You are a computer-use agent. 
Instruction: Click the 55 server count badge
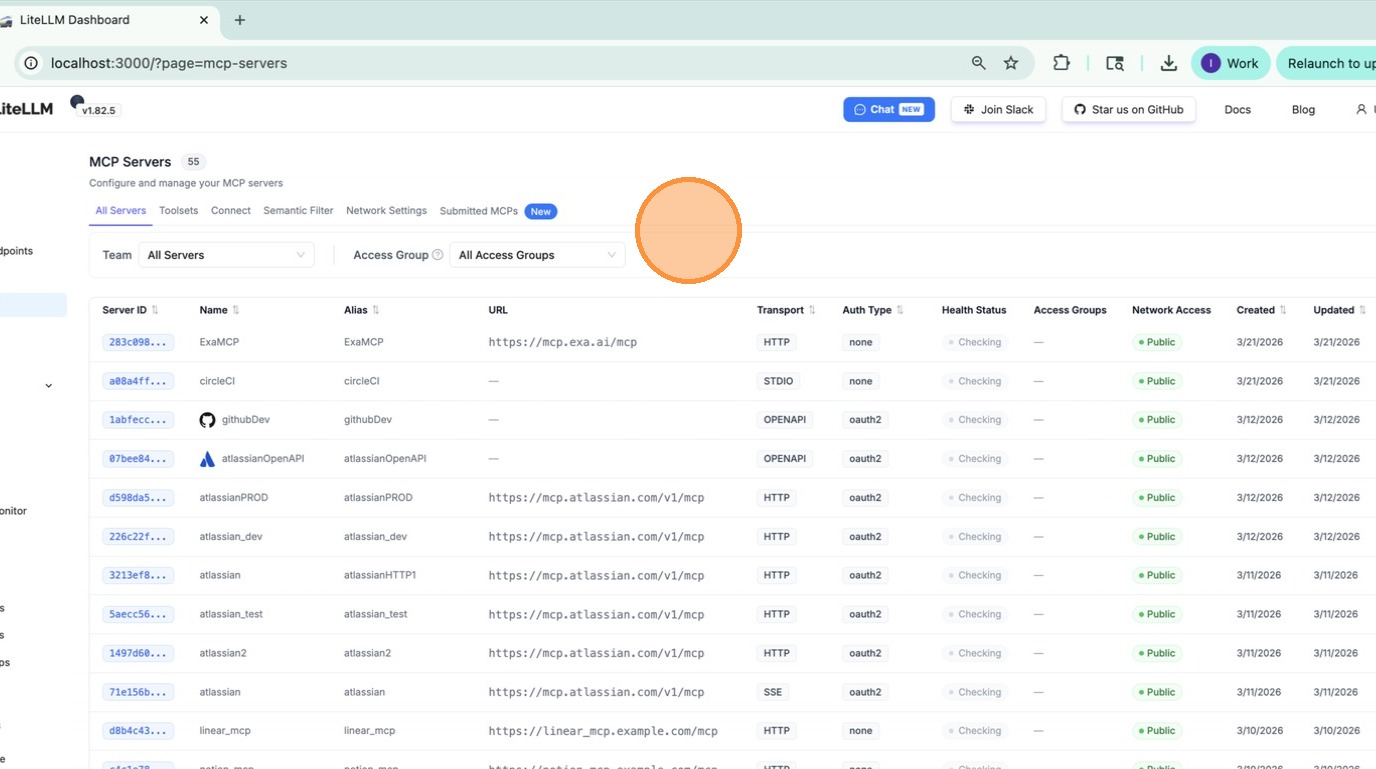click(x=194, y=162)
